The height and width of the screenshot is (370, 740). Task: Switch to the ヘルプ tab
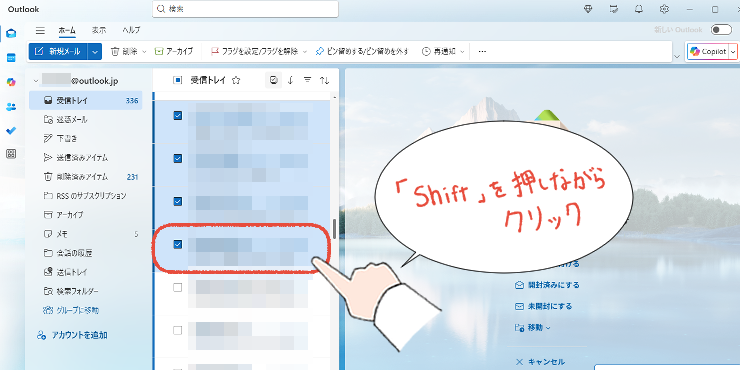click(x=131, y=30)
